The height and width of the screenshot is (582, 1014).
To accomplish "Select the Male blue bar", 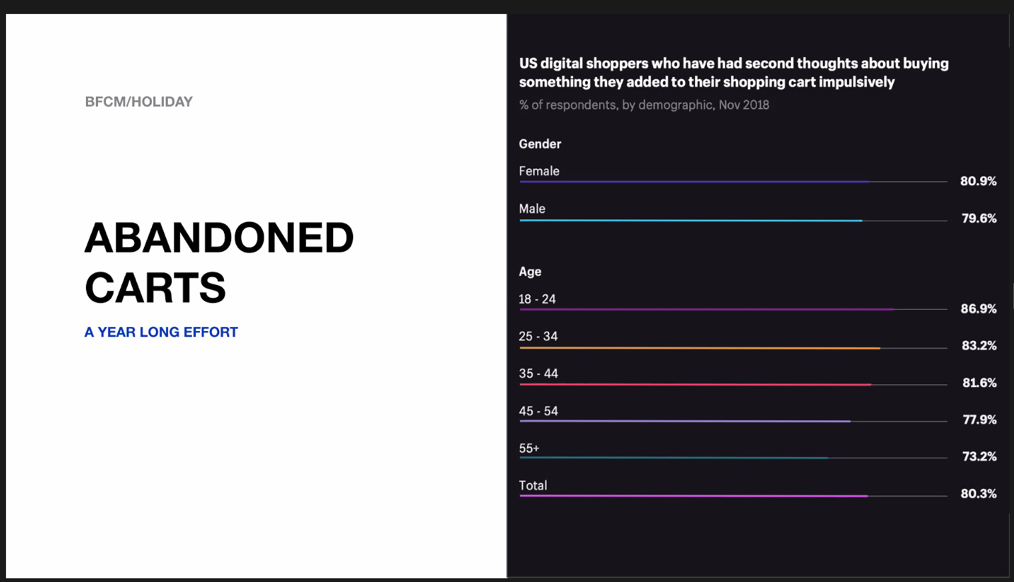I will (x=691, y=221).
